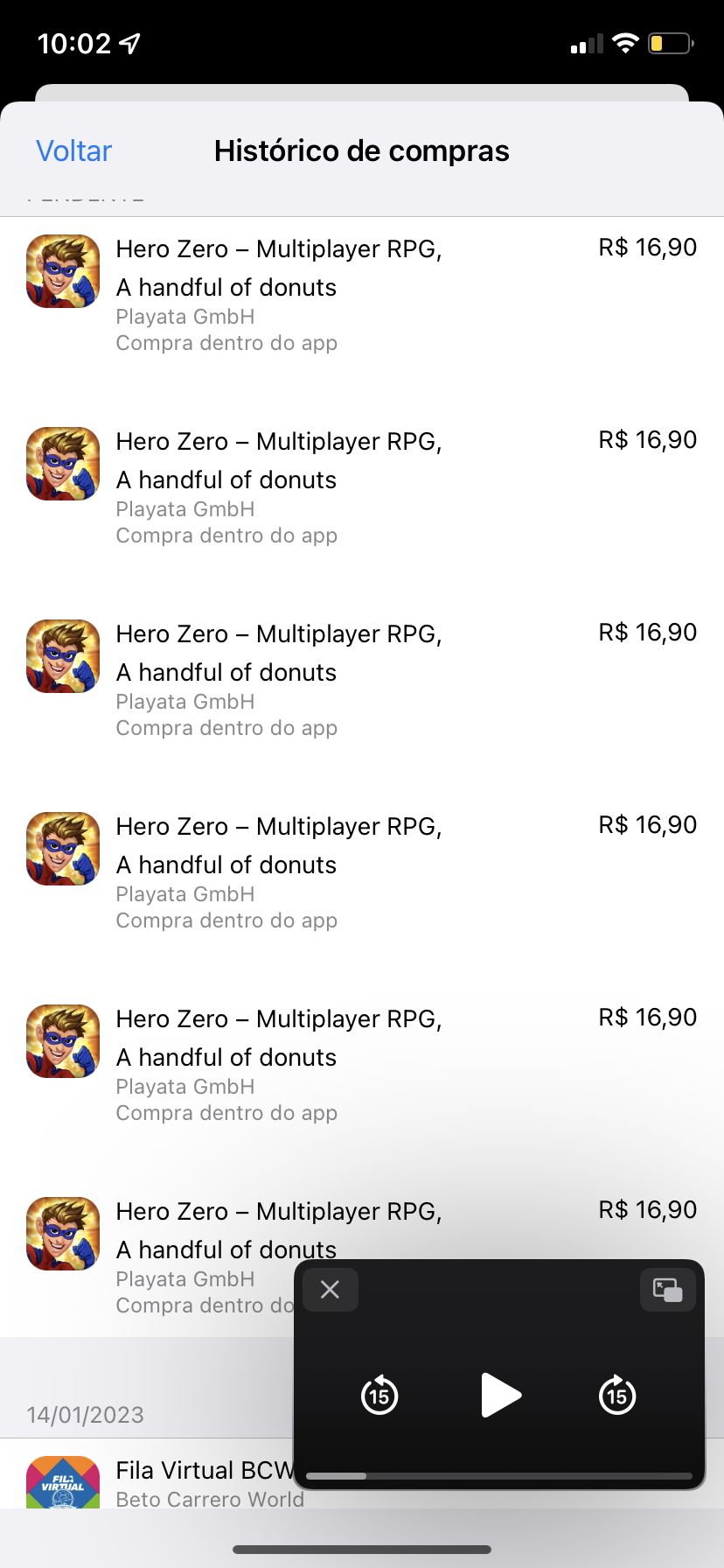Restore picture-in-picture video to full screen

tap(668, 1290)
